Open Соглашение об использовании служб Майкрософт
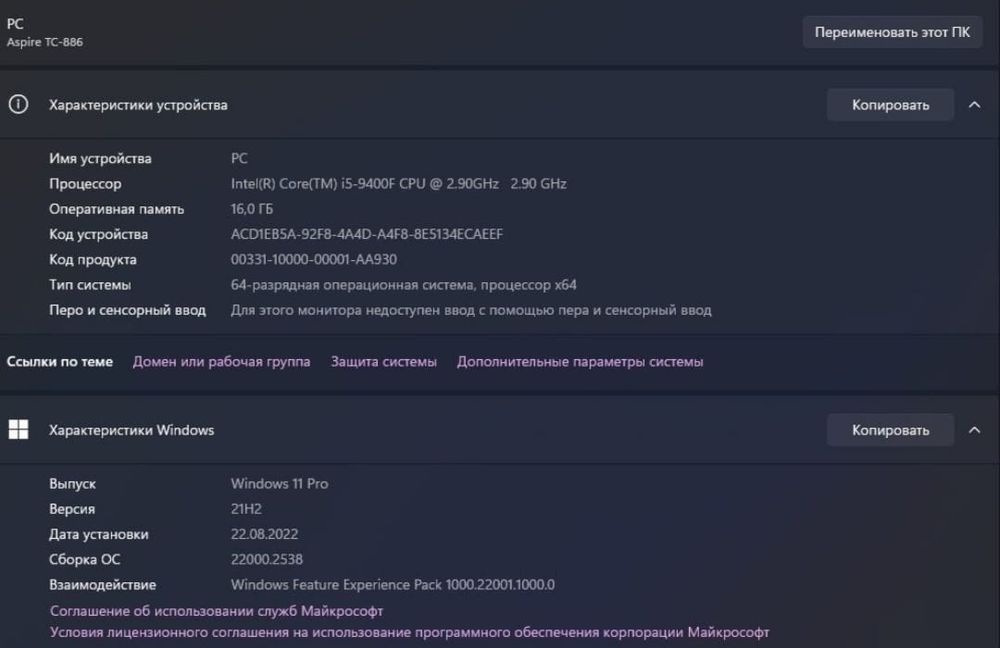Image resolution: width=1000 pixels, height=648 pixels. click(x=216, y=611)
